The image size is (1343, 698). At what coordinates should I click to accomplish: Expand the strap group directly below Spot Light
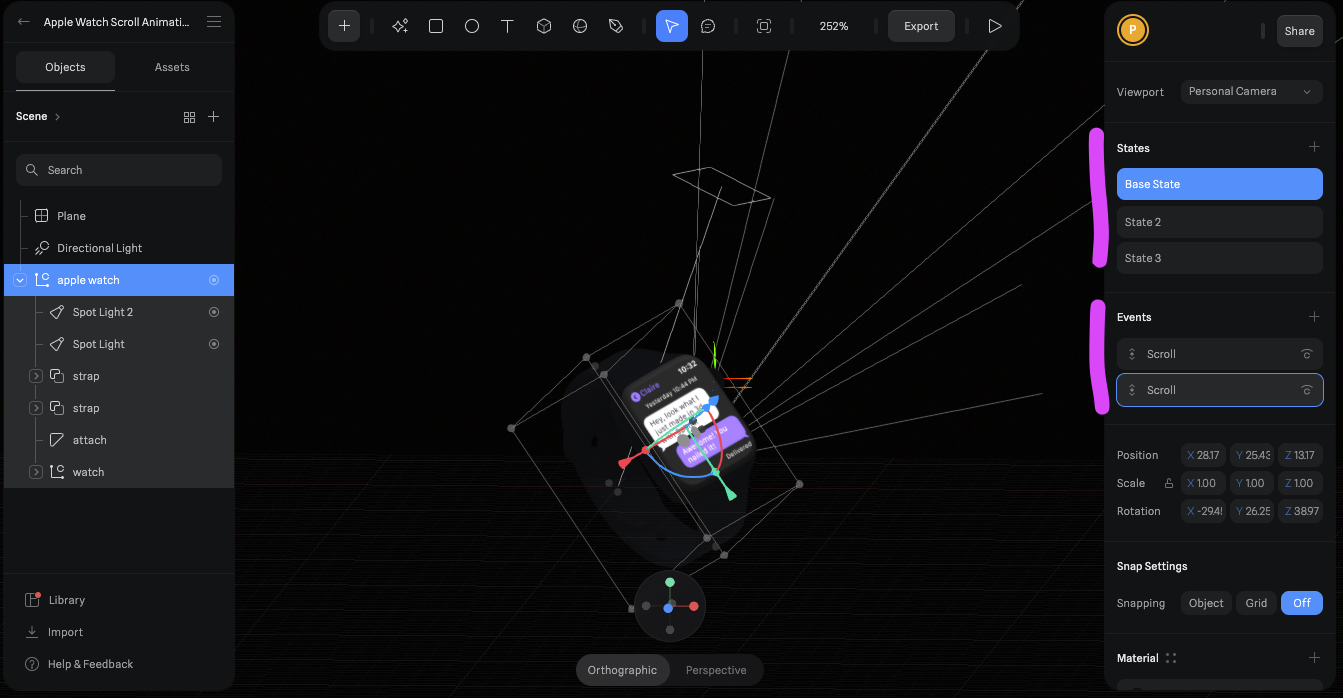pos(36,376)
